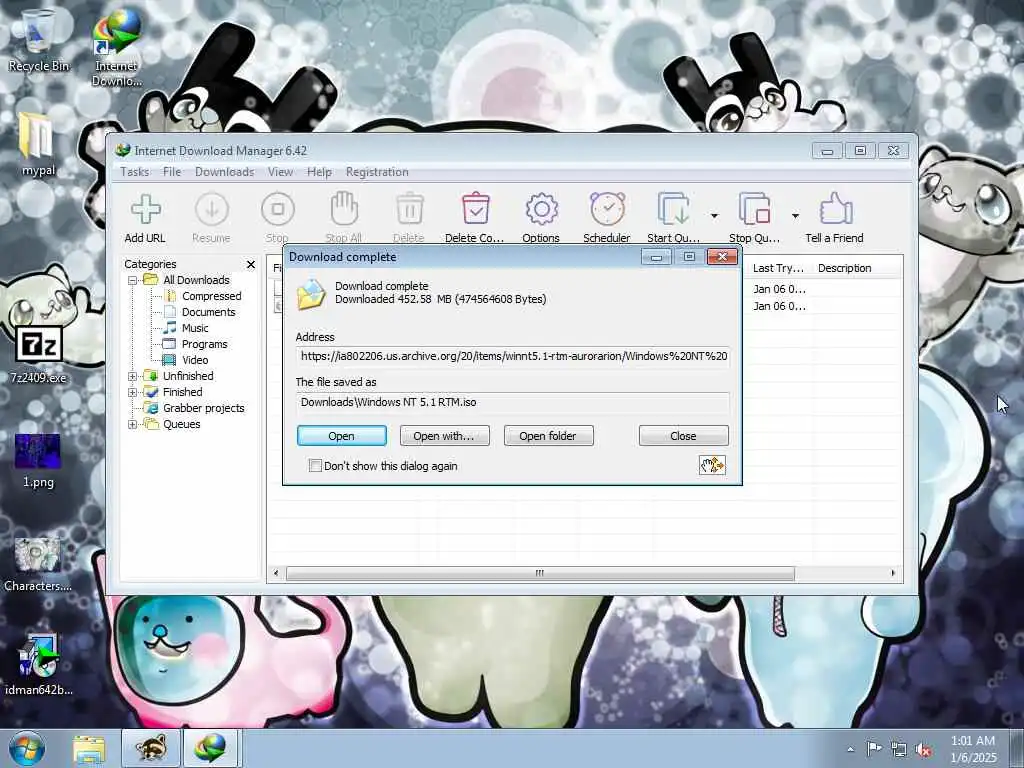Click the Address URL field
1024x768 pixels.
point(513,357)
